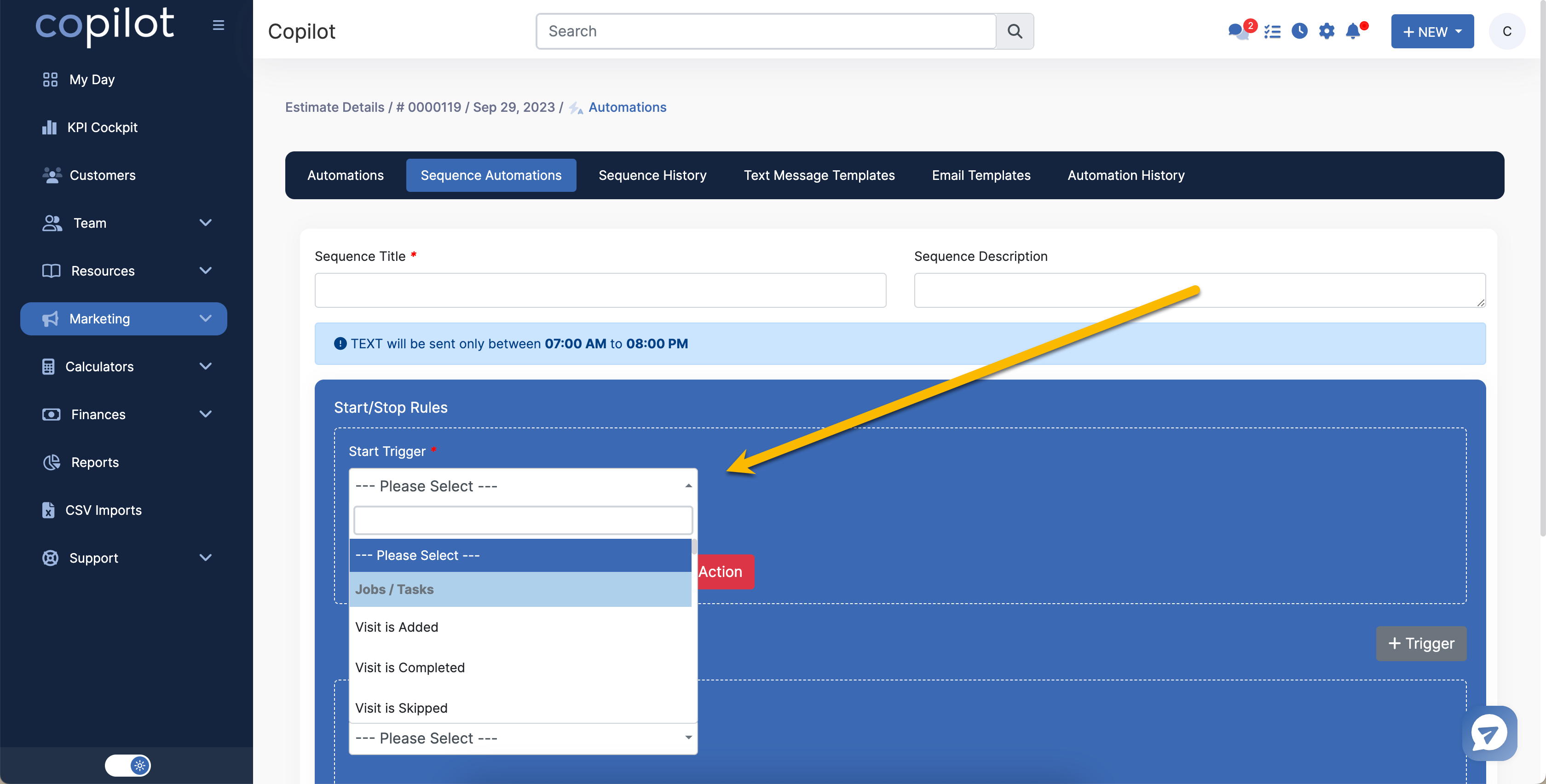Image resolution: width=1546 pixels, height=784 pixels.
Task: Click the Marketing megaphone icon
Action: (51, 319)
